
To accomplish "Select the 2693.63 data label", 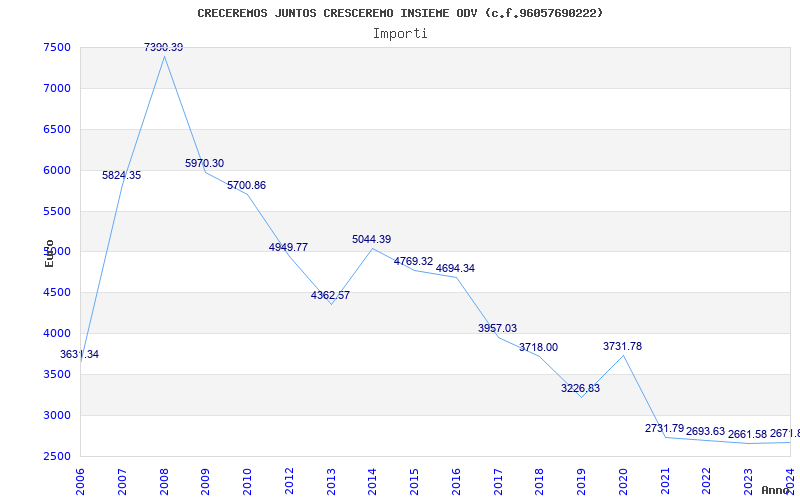I will pyautogui.click(x=706, y=431).
